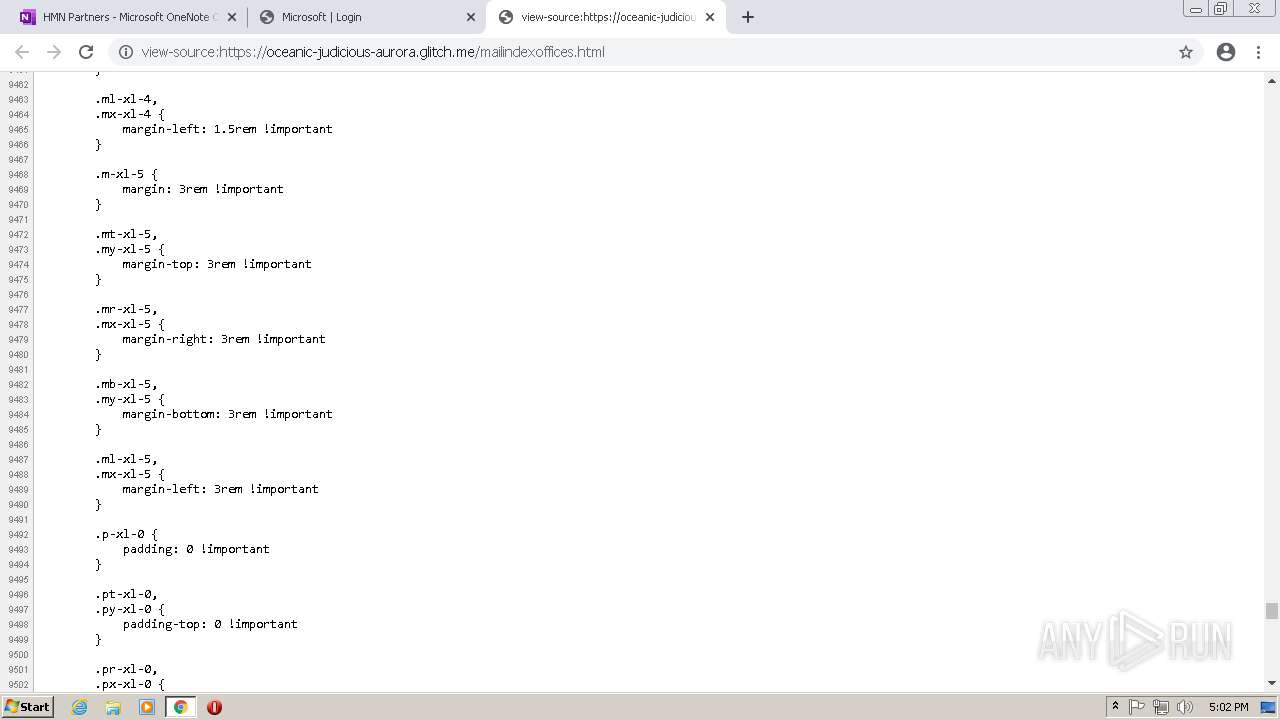The height and width of the screenshot is (720, 1280).
Task: Click 'padding-top: 0 !important' source line
Action: (x=210, y=624)
